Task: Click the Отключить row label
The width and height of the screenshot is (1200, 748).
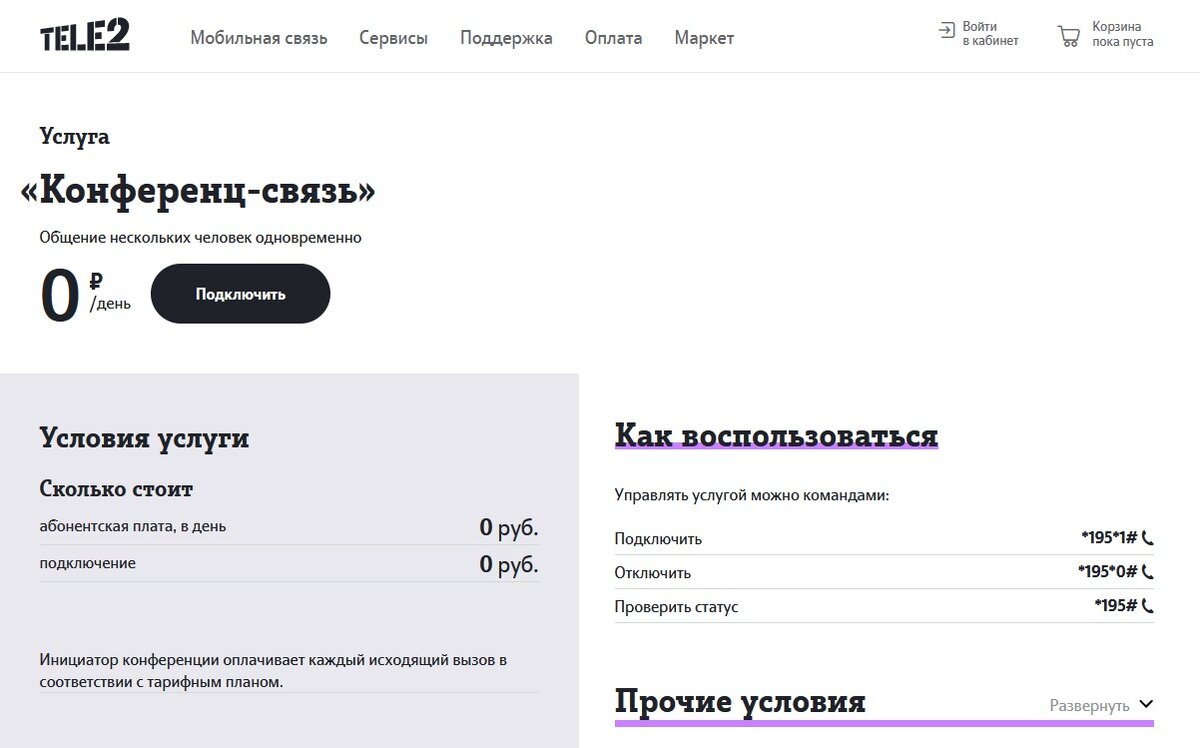Action: coord(653,573)
